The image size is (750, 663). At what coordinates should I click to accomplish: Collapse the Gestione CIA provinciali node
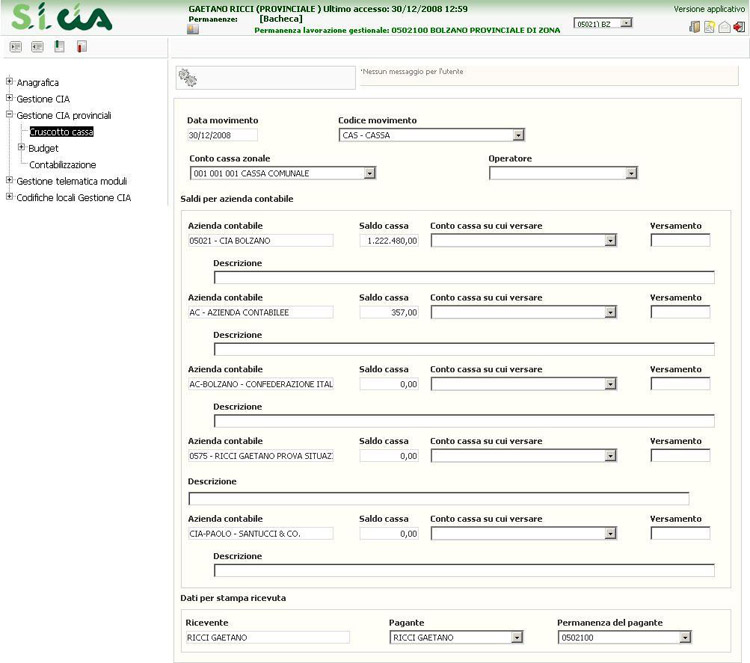tap(9, 114)
